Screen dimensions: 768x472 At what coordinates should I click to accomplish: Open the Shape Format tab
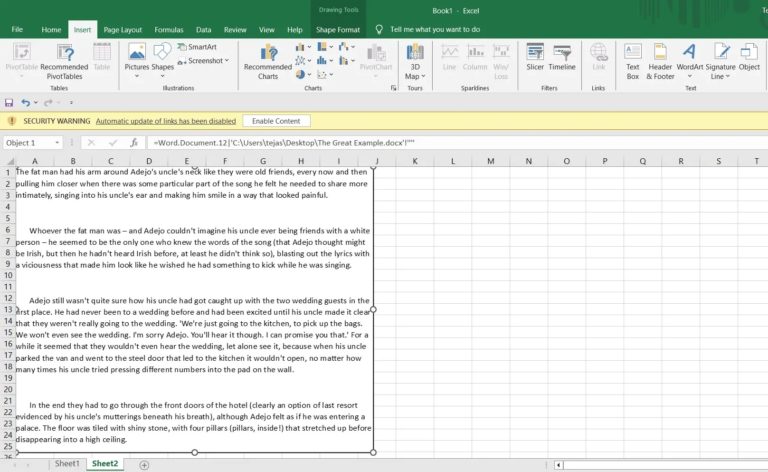[338, 30]
